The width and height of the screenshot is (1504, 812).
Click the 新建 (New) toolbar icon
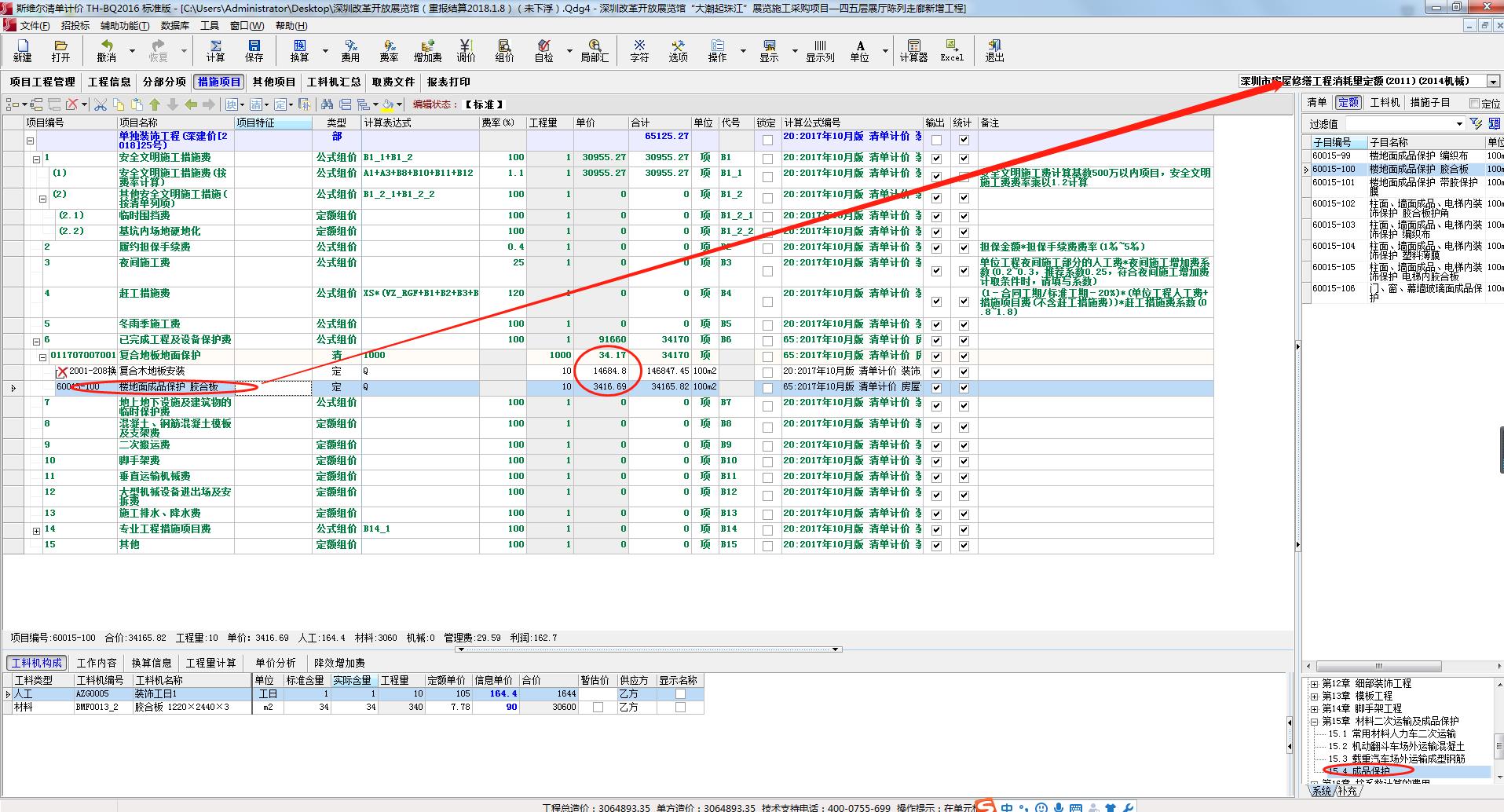tap(22, 51)
